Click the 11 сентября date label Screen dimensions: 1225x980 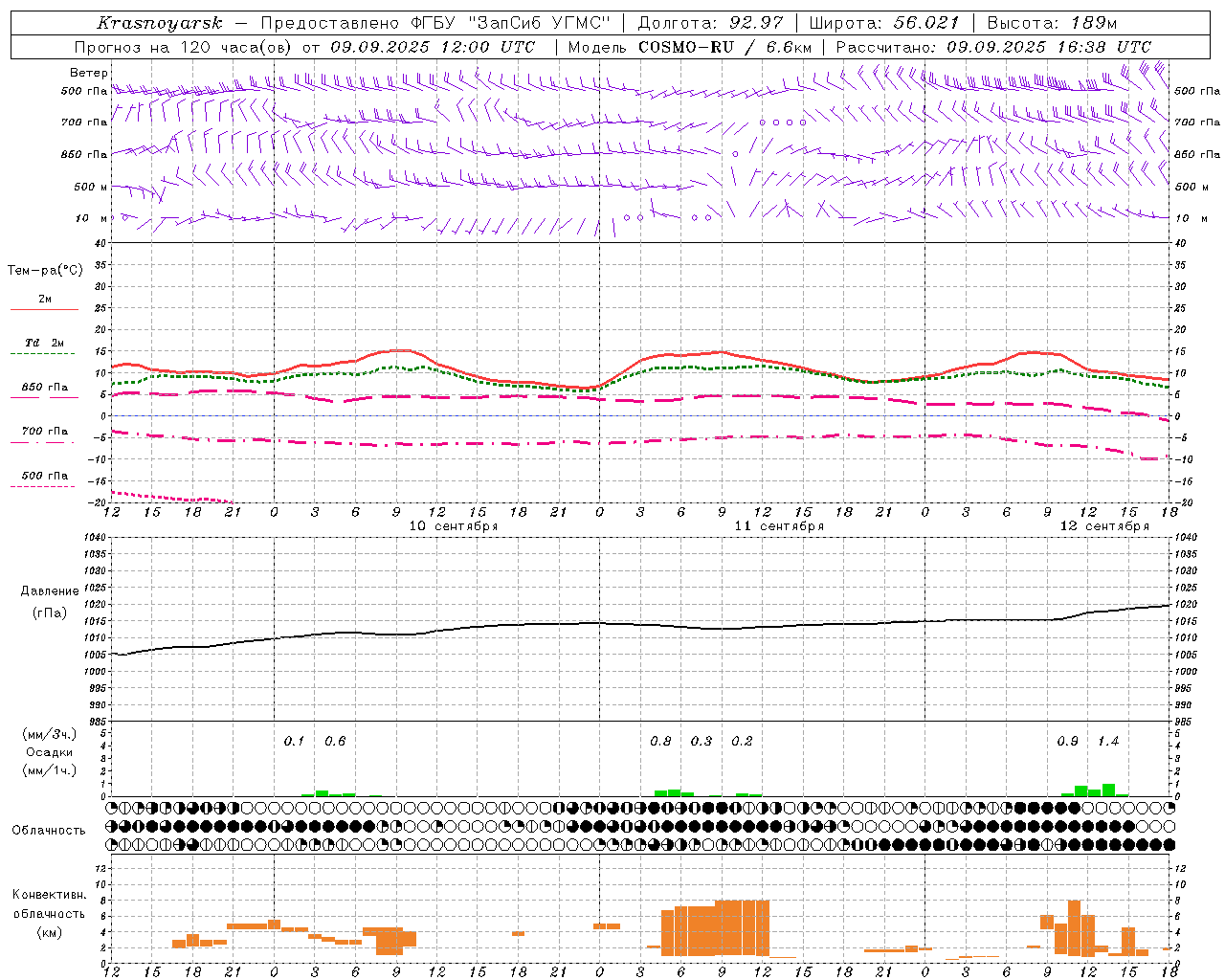click(x=779, y=526)
